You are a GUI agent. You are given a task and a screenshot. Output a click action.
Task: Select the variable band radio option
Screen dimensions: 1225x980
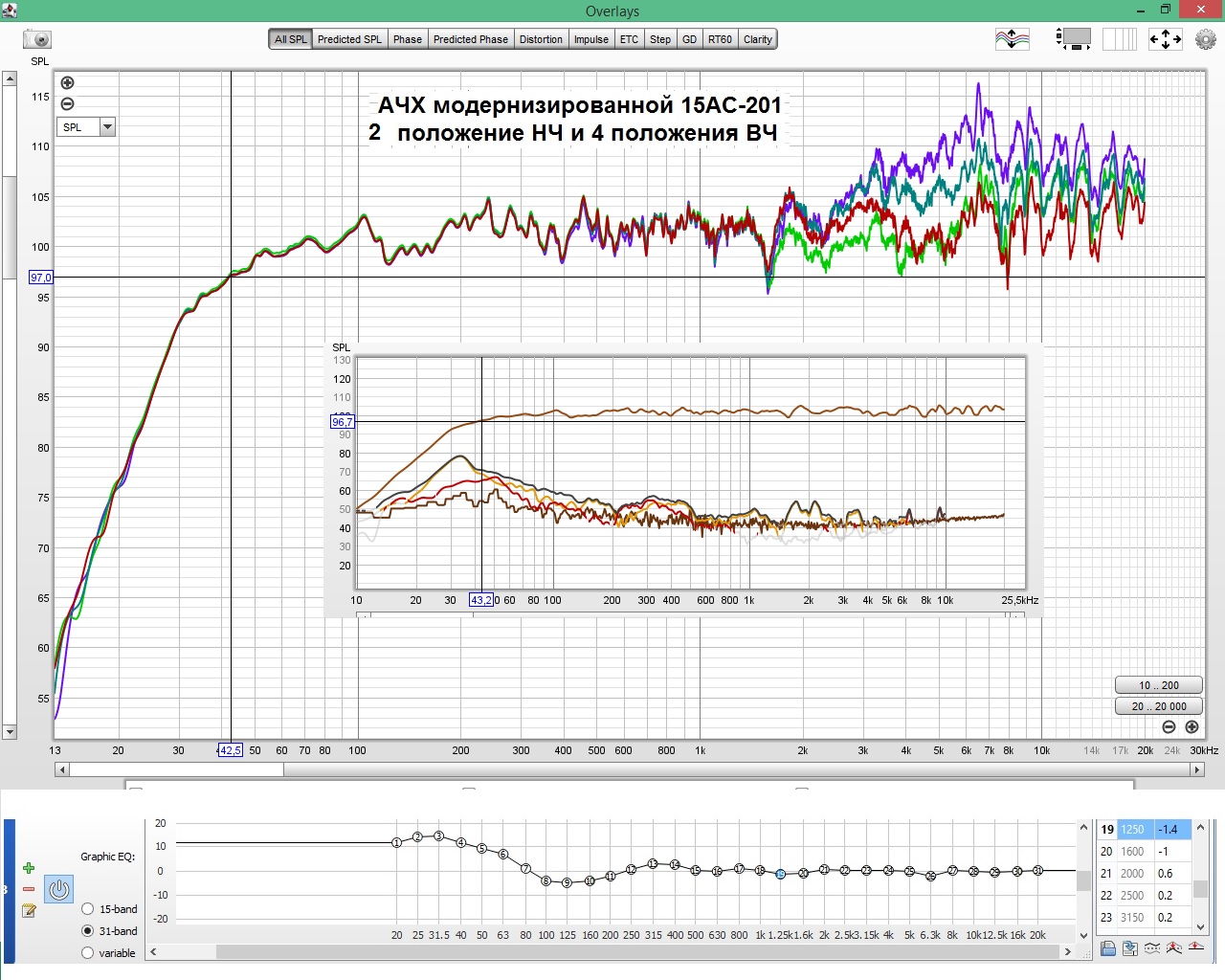[x=88, y=953]
